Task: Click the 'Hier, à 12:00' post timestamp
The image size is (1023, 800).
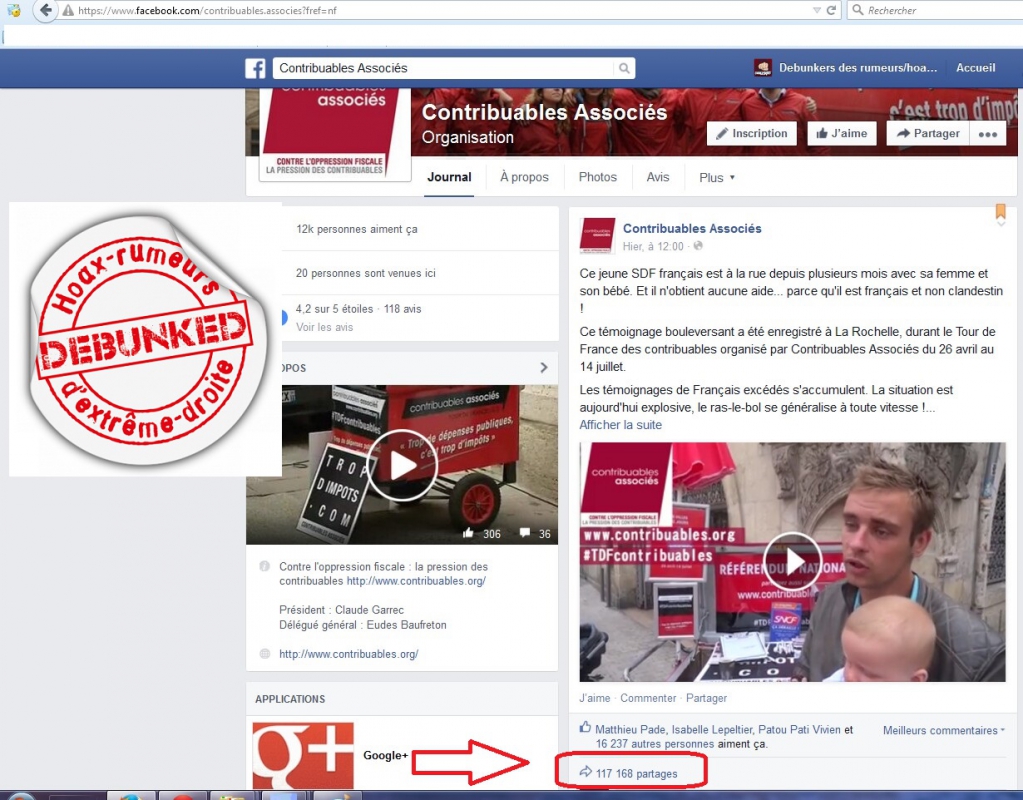Action: (x=653, y=246)
